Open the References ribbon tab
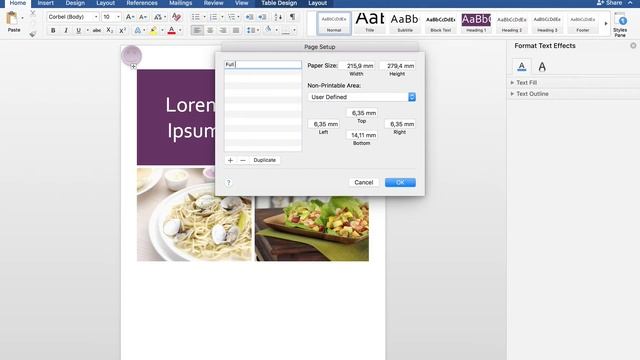 142,3
